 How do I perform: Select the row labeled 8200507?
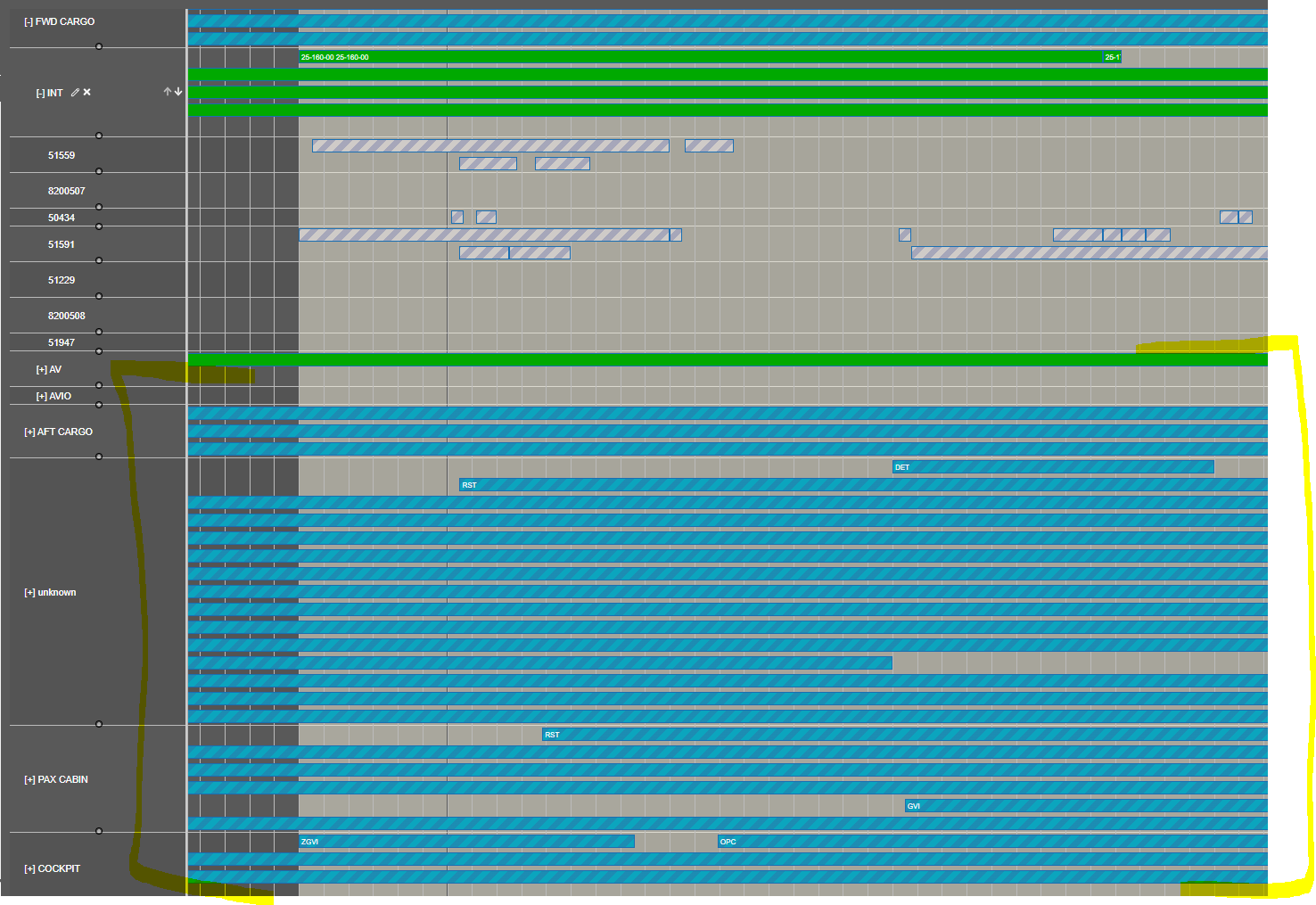point(67,190)
